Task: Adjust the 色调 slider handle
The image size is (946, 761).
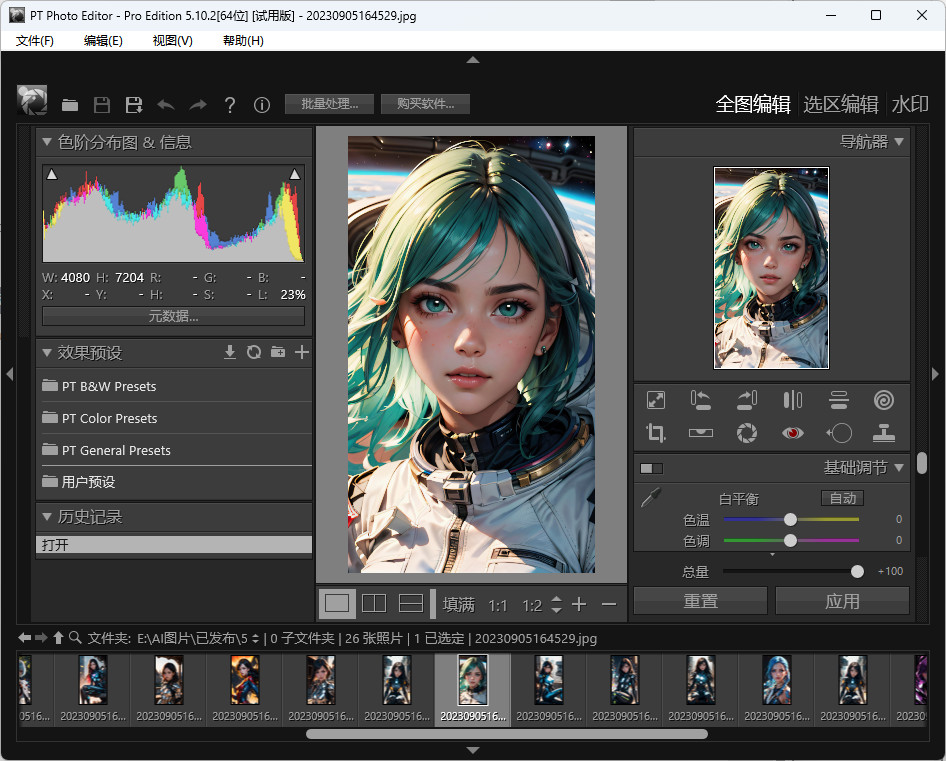Action: coord(790,540)
